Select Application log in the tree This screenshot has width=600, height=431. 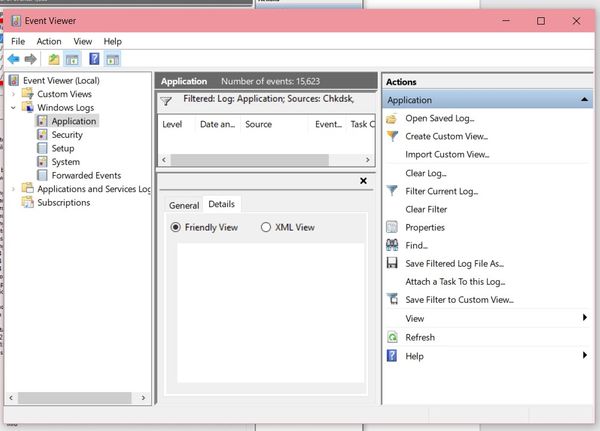(x=74, y=121)
